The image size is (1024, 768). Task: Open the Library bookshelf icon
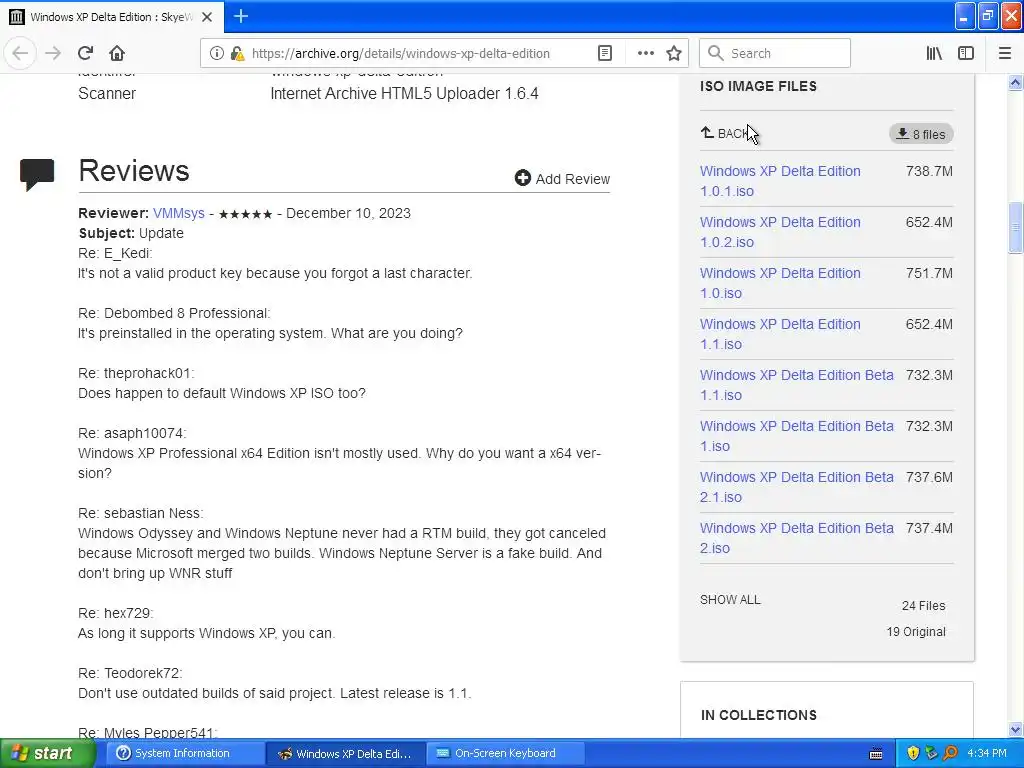point(934,54)
